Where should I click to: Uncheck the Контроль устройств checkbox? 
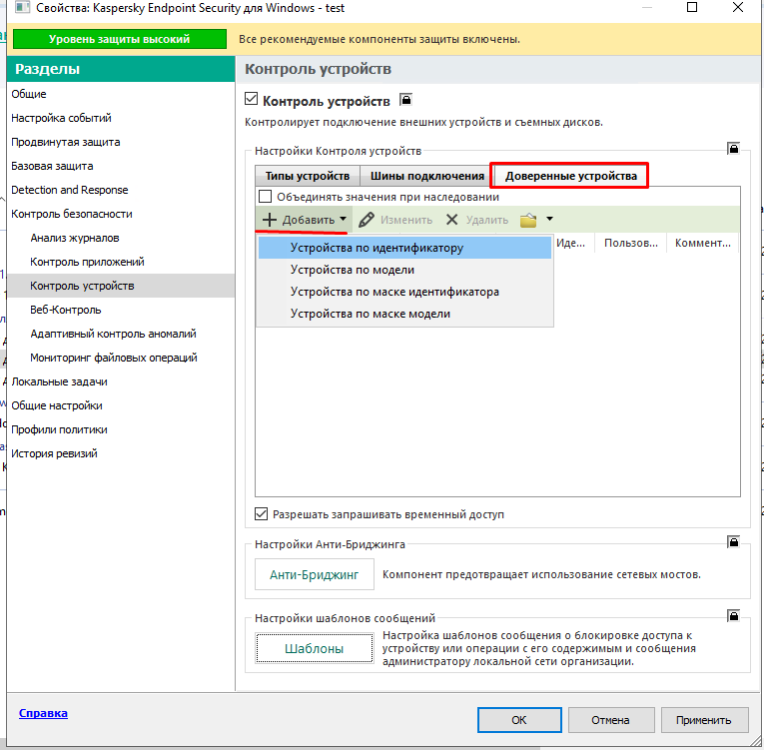coord(251,99)
